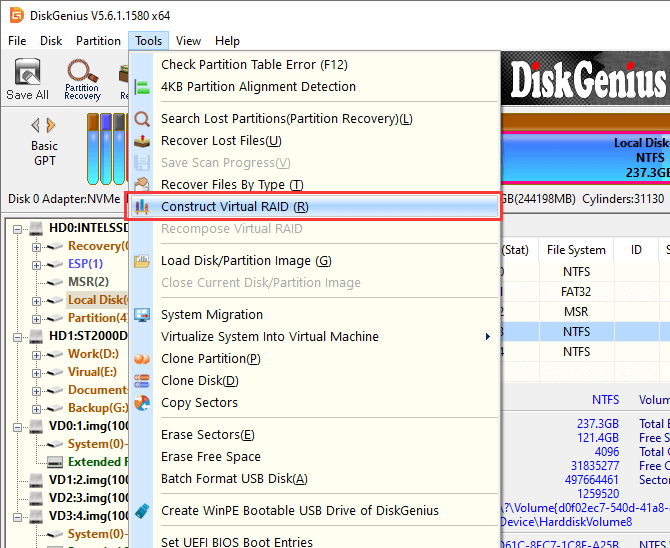Click the Create WinPE Bootable USB icon

[x=142, y=511]
